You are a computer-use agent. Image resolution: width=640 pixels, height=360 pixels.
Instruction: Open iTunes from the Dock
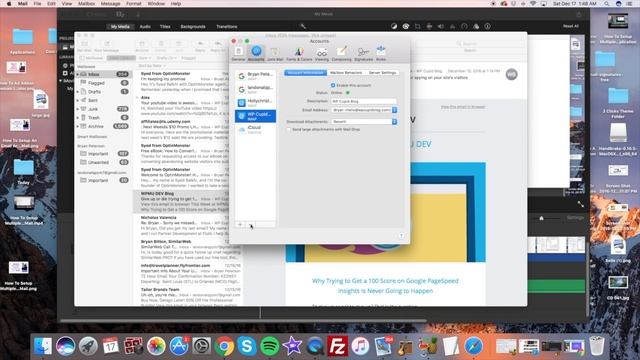pyautogui.click(x=360, y=346)
